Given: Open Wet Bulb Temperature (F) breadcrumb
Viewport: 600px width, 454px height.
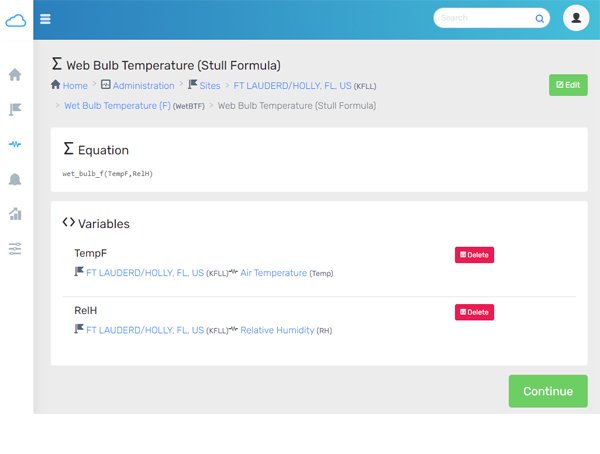Looking at the screenshot, I should pos(117,105).
